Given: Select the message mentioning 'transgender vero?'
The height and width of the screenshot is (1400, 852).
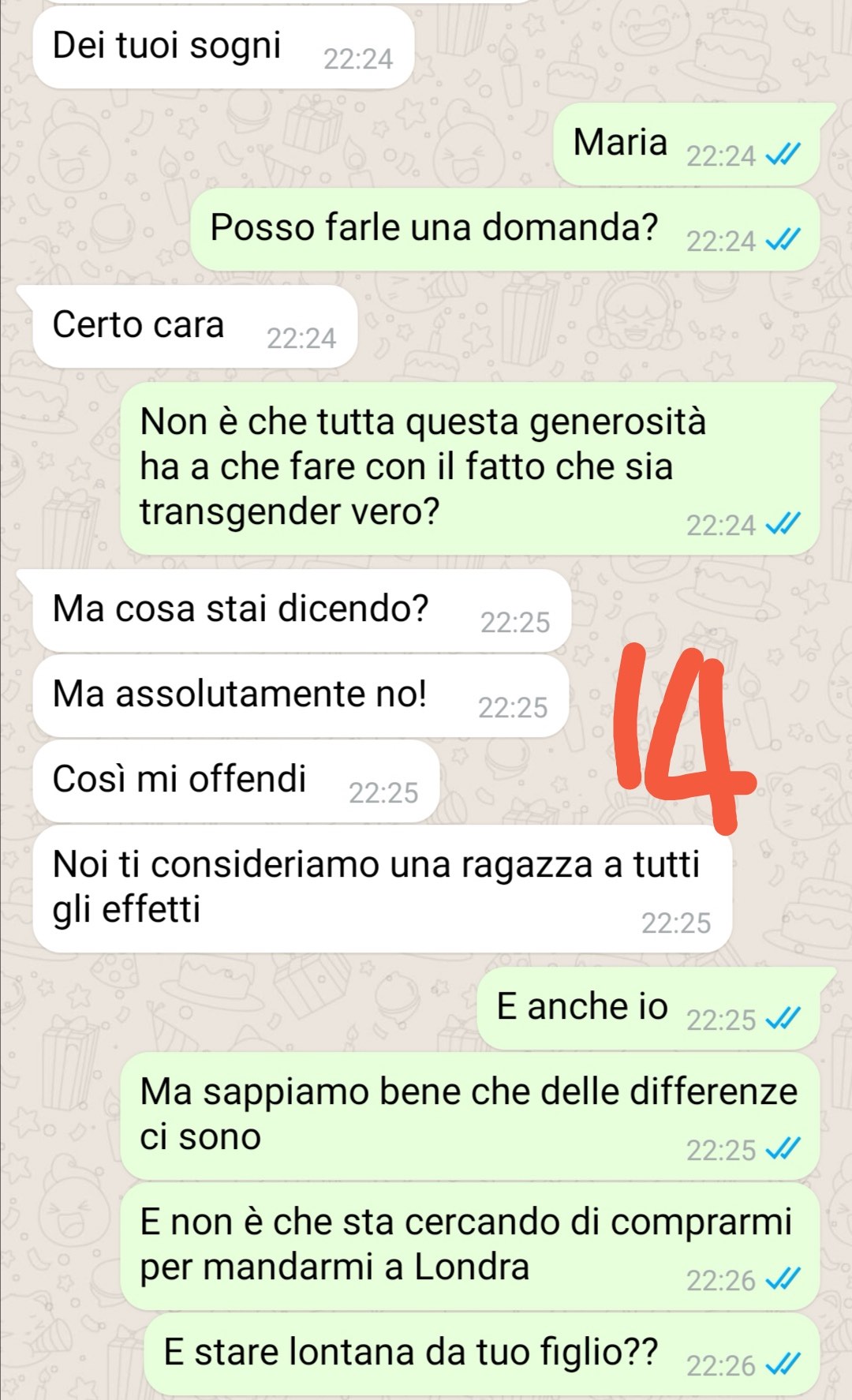Looking at the screenshot, I should click(470, 469).
